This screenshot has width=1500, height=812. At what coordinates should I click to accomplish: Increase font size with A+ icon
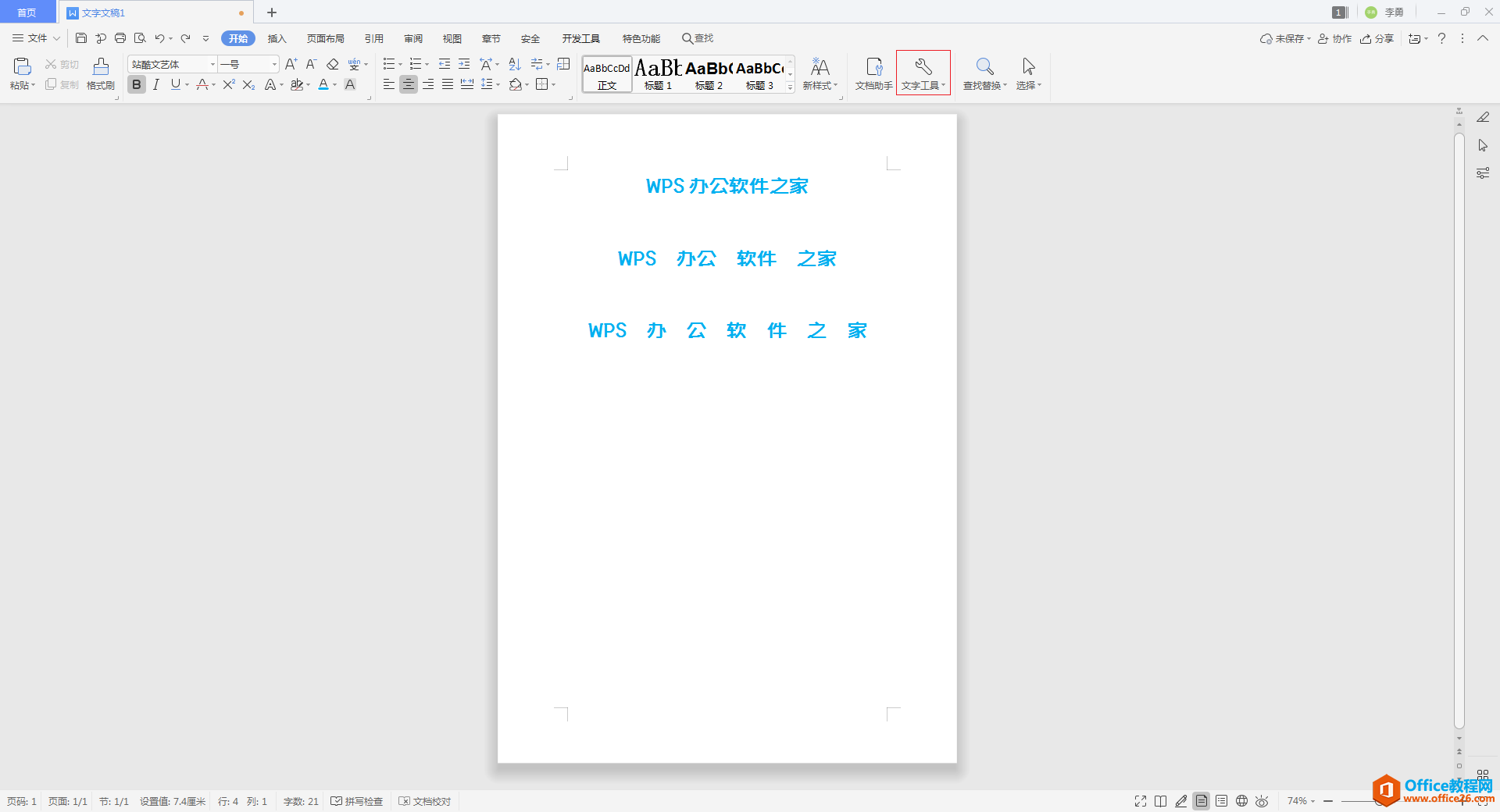tap(291, 64)
